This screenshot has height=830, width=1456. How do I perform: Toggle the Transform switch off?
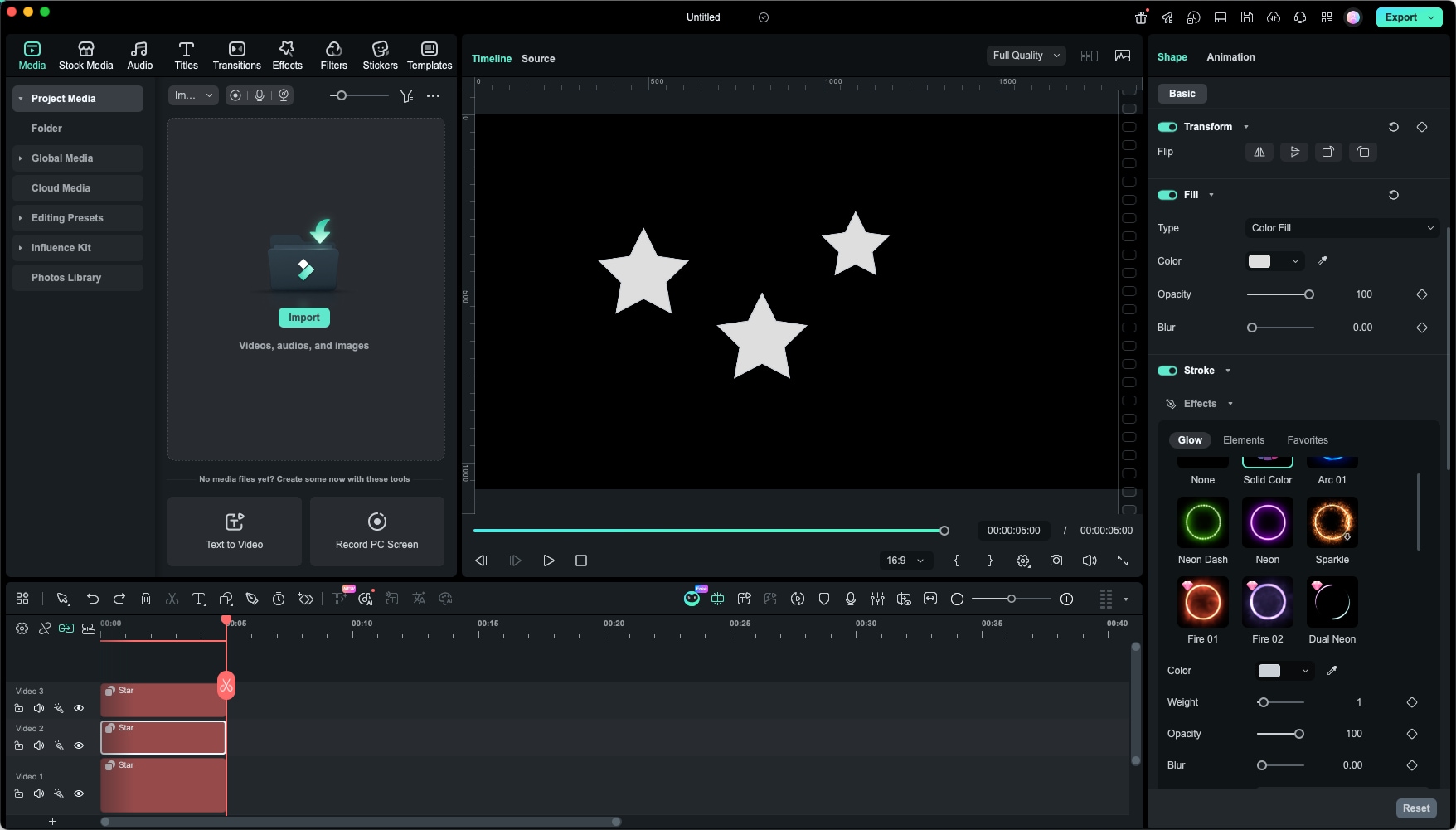pyautogui.click(x=1167, y=127)
